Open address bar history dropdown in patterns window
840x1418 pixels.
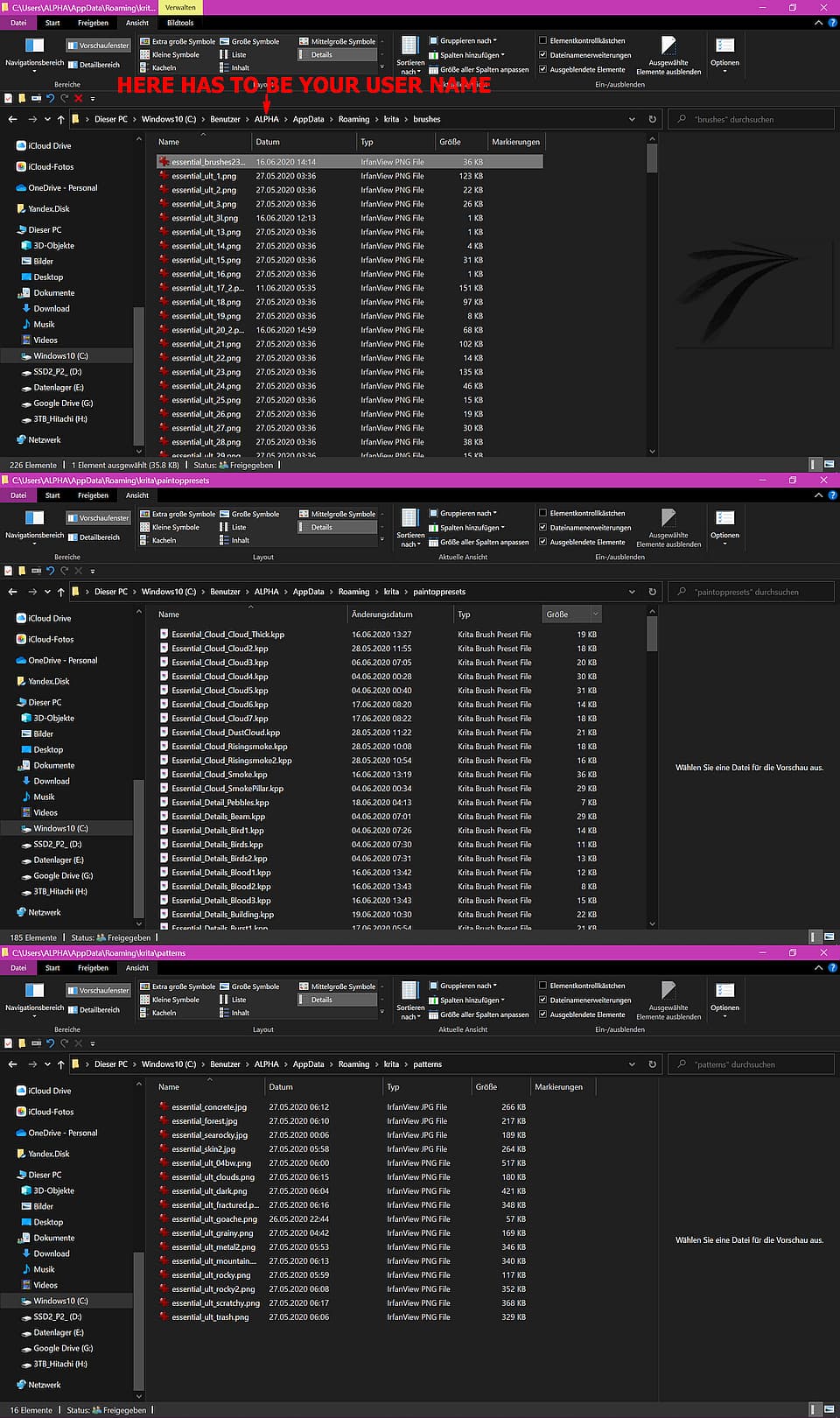click(632, 1064)
